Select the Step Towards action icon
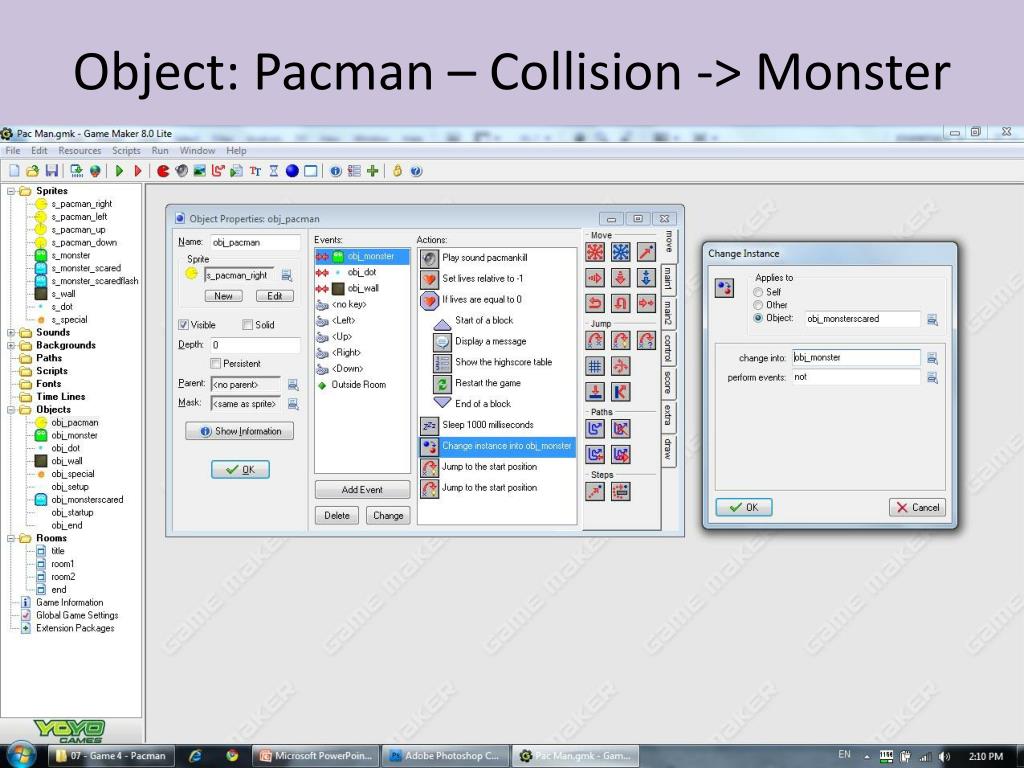This screenshot has width=1024, height=768. pos(595,491)
